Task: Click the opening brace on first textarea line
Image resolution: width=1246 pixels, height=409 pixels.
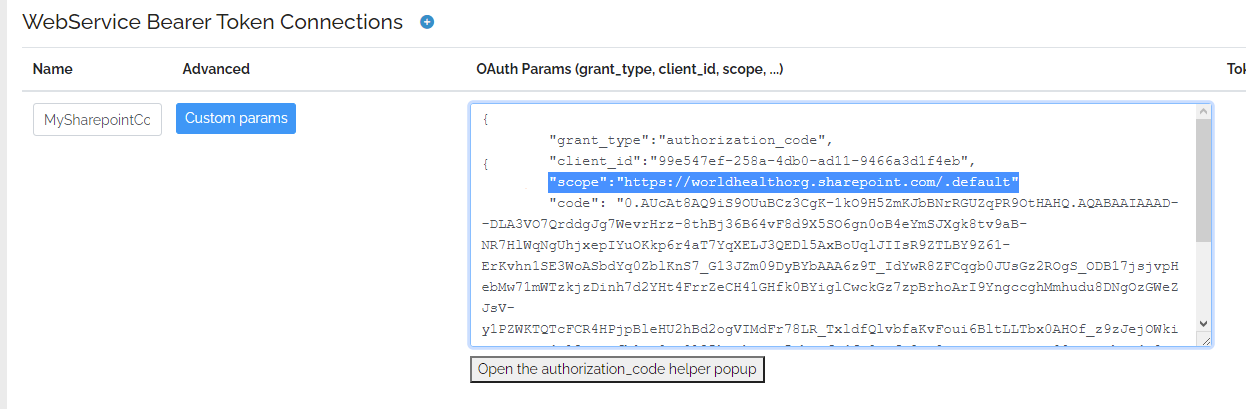Action: 485,118
